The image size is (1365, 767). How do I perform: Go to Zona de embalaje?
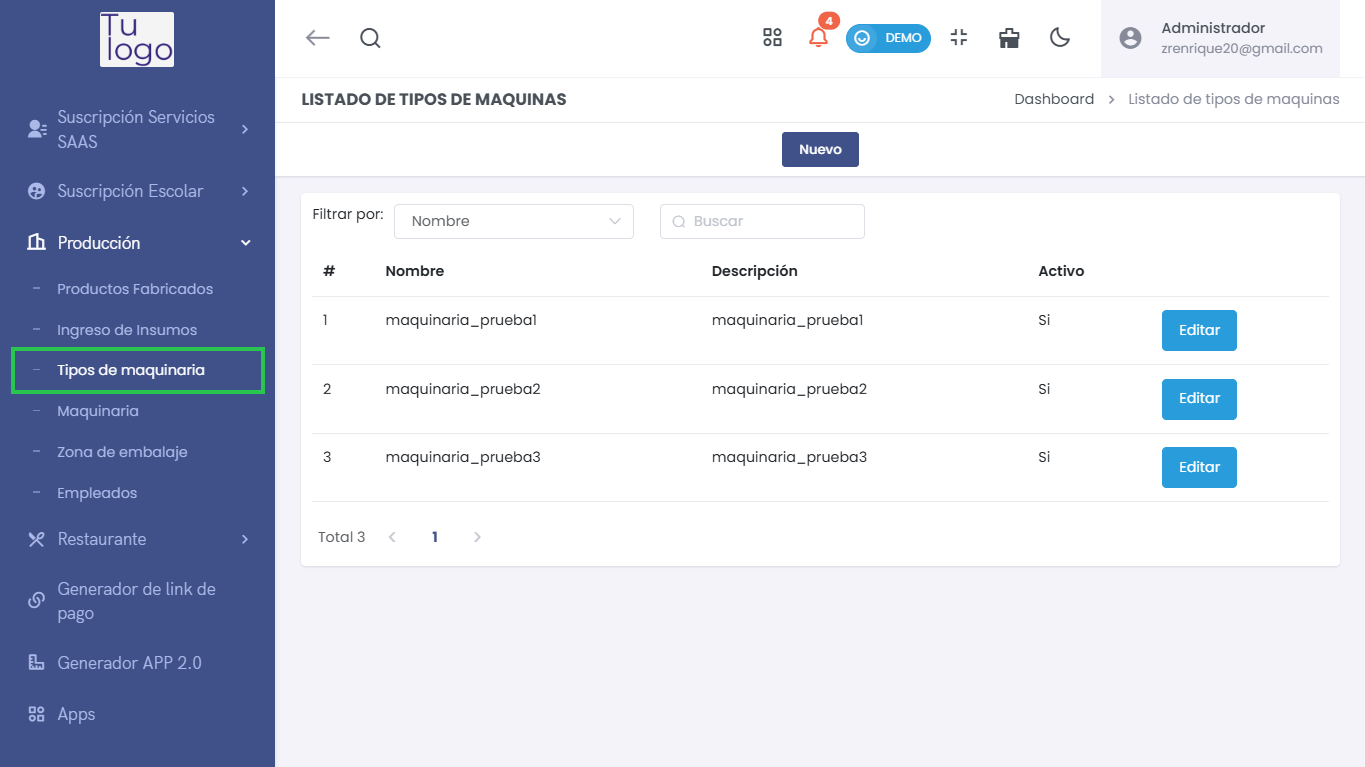122,452
